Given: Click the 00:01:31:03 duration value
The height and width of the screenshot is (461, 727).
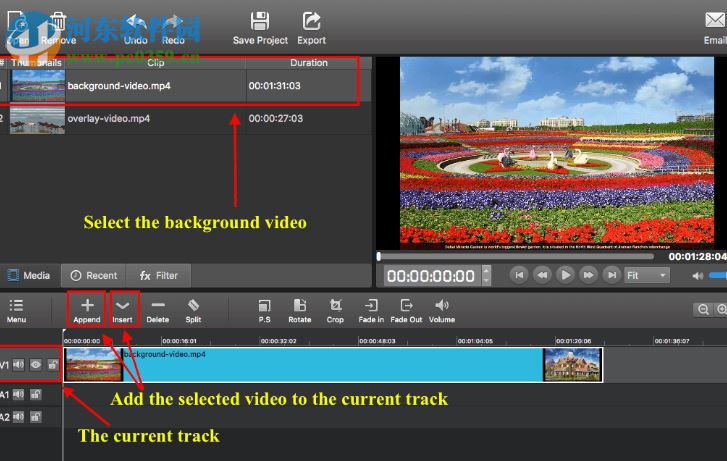Looking at the screenshot, I should [x=274, y=86].
